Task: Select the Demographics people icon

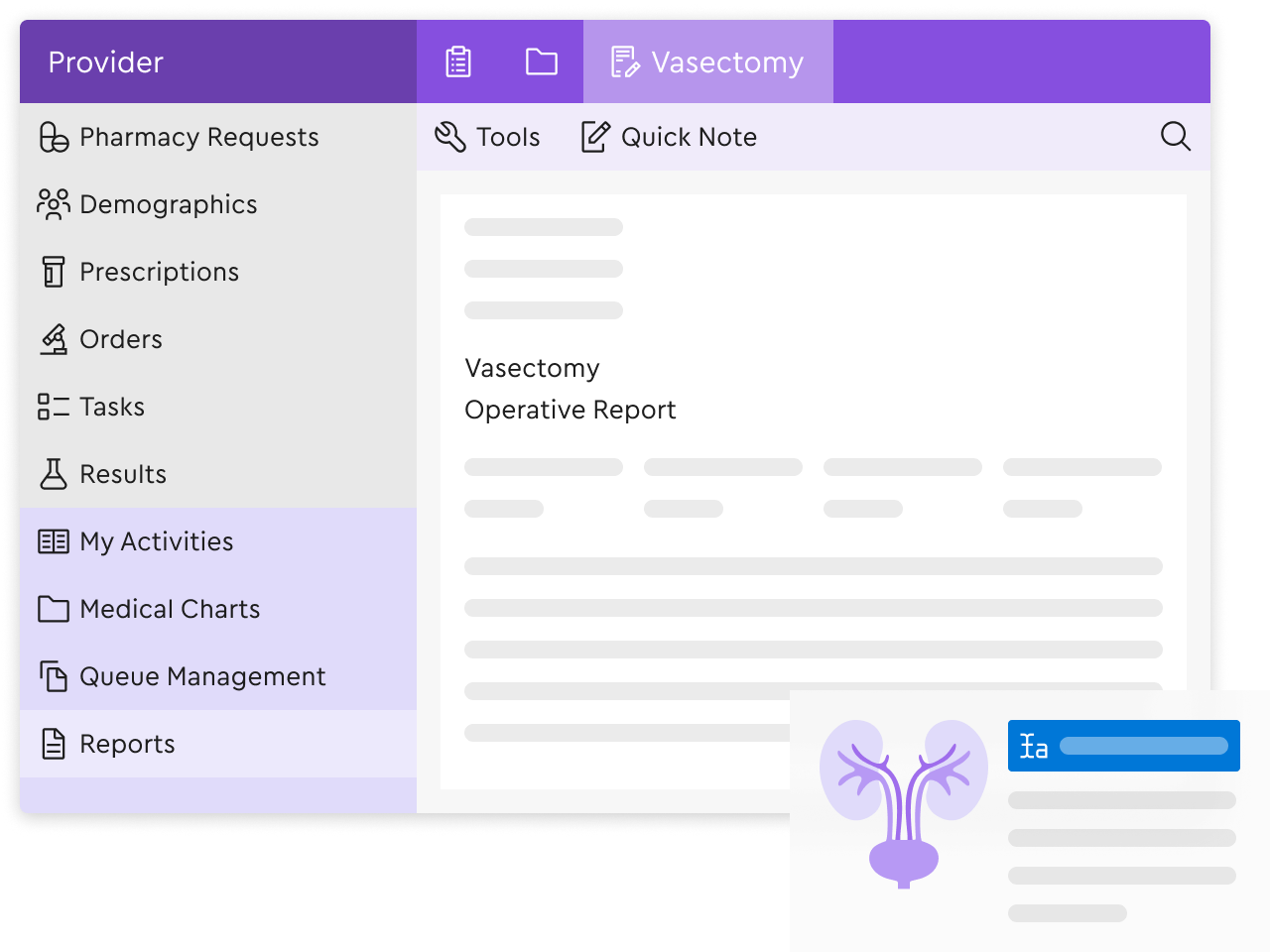Action: point(53,204)
